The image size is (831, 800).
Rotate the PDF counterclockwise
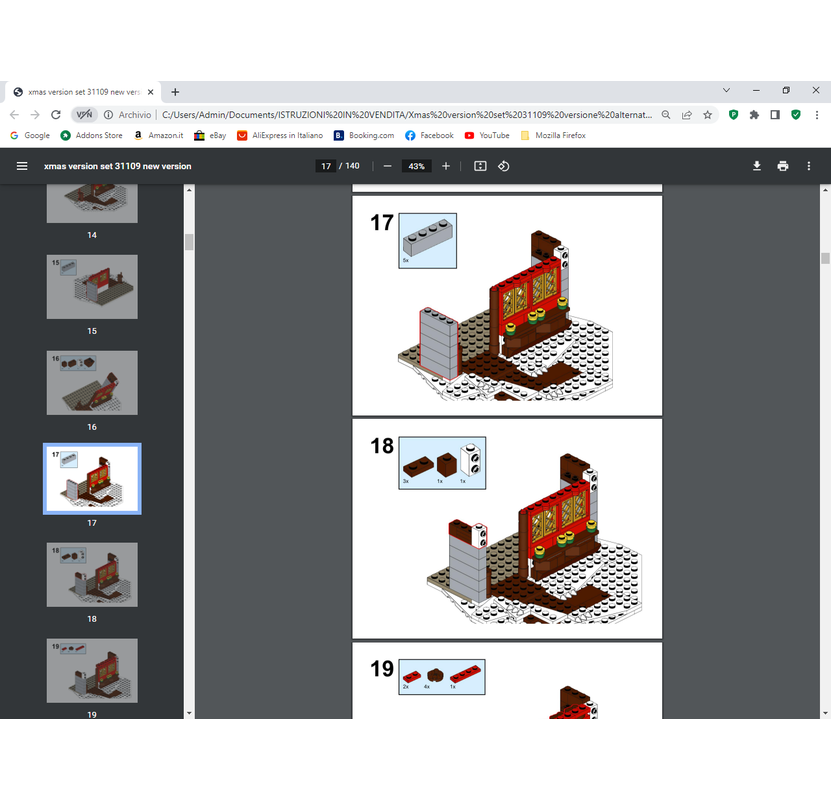[x=503, y=166]
